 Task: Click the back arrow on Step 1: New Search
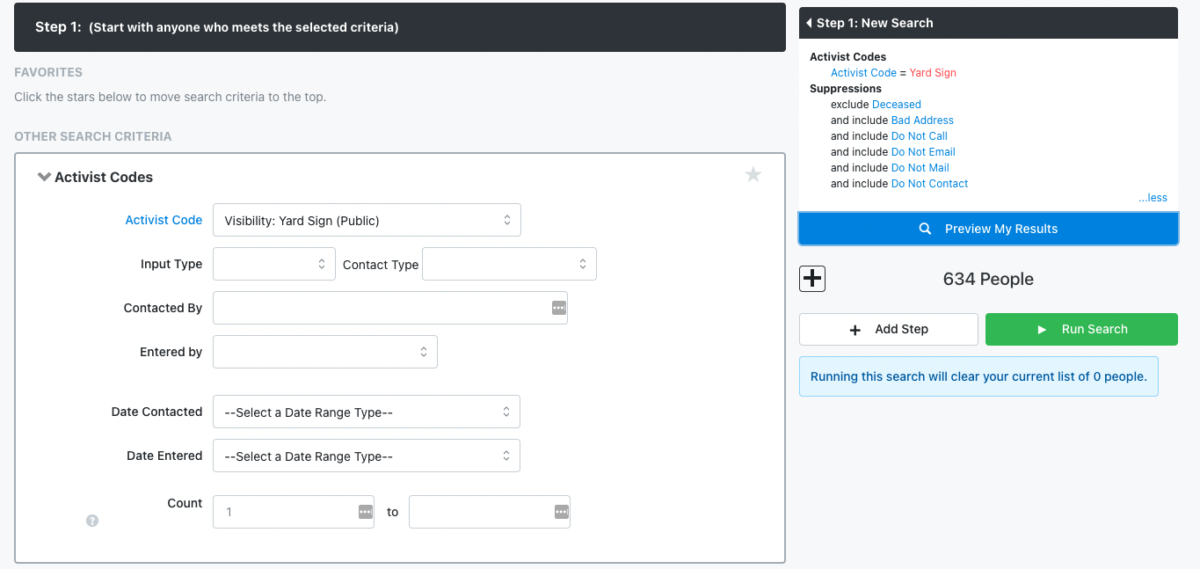pyautogui.click(x=808, y=23)
